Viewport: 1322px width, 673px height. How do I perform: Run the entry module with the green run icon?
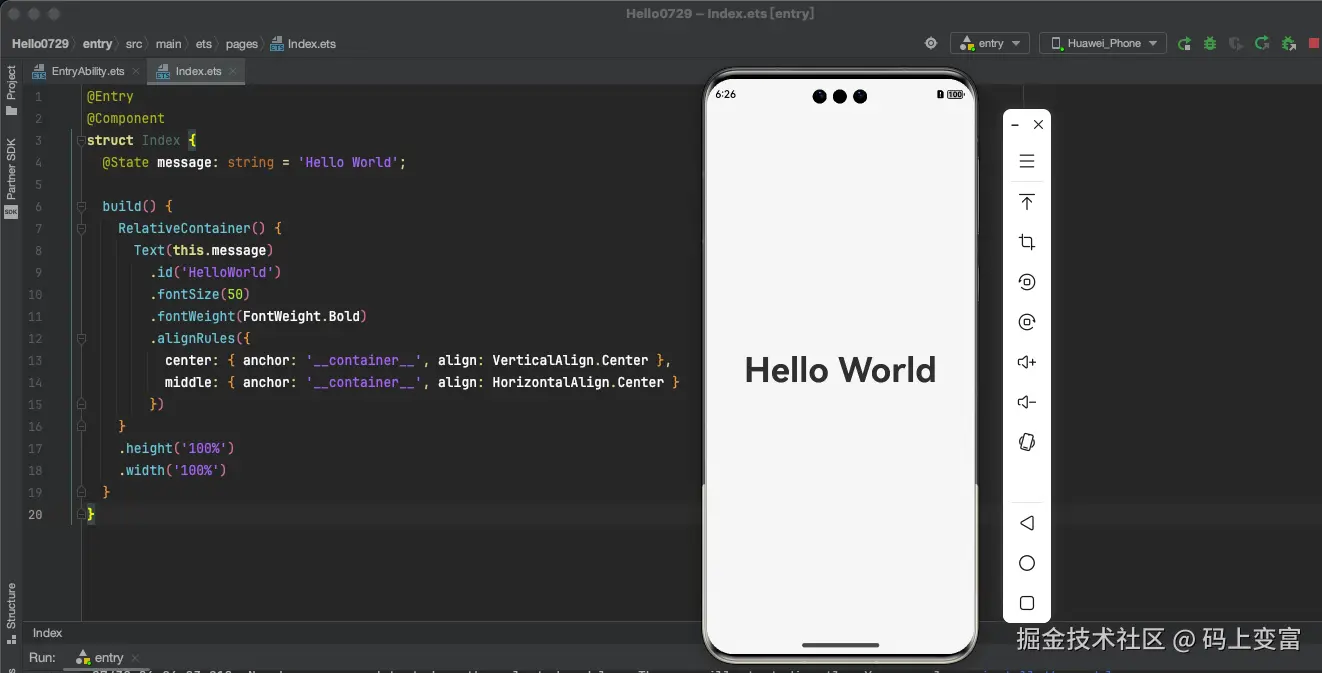tap(1184, 43)
